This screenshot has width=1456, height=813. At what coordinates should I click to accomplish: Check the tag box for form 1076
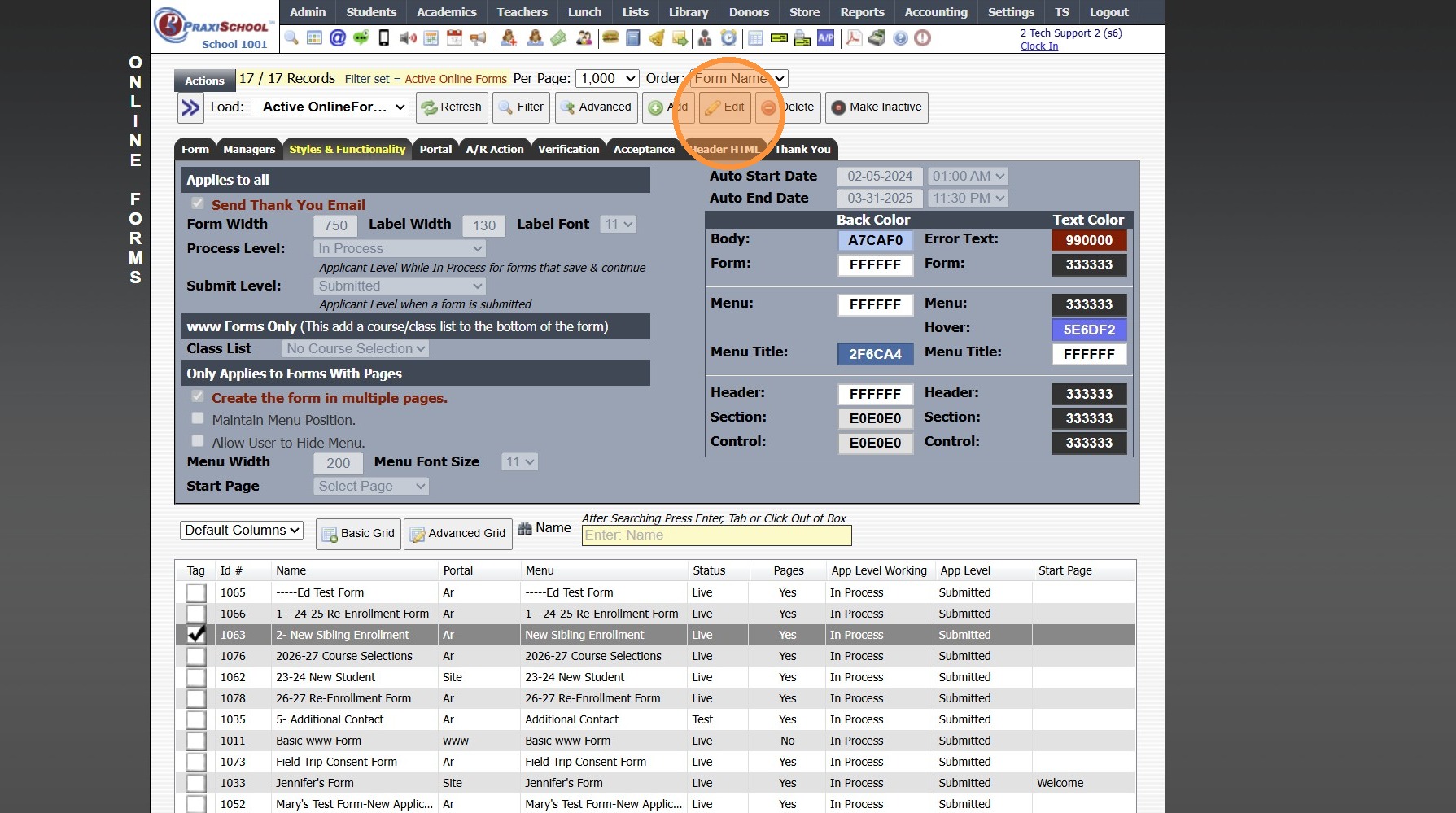pyautogui.click(x=196, y=656)
